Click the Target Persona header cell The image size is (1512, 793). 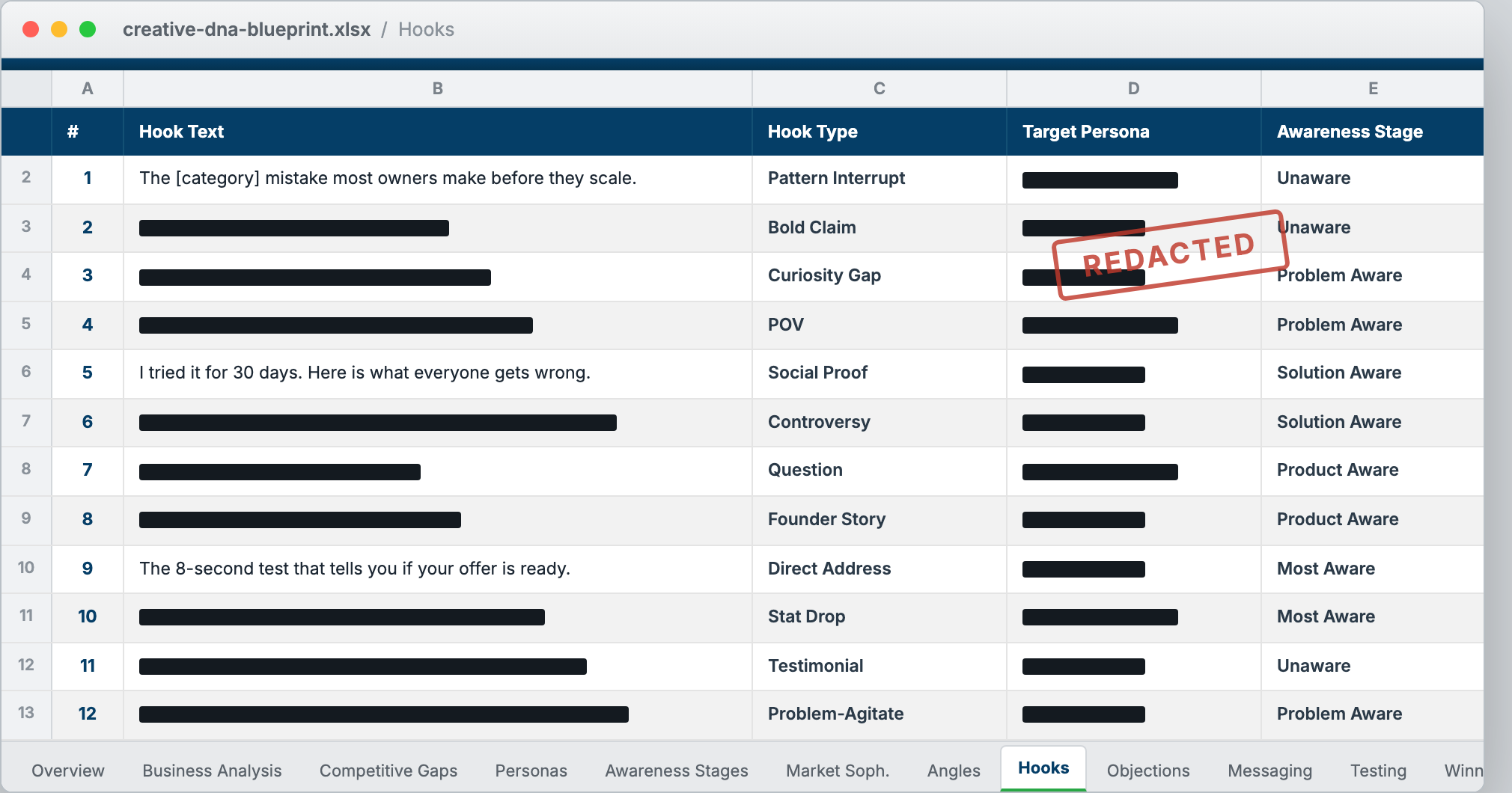point(1134,132)
